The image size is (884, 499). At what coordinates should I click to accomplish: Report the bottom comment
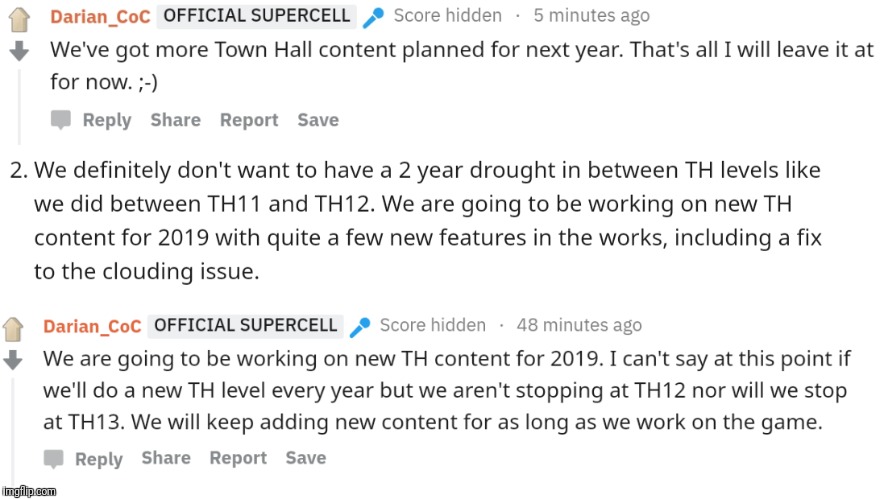pyautogui.click(x=238, y=458)
